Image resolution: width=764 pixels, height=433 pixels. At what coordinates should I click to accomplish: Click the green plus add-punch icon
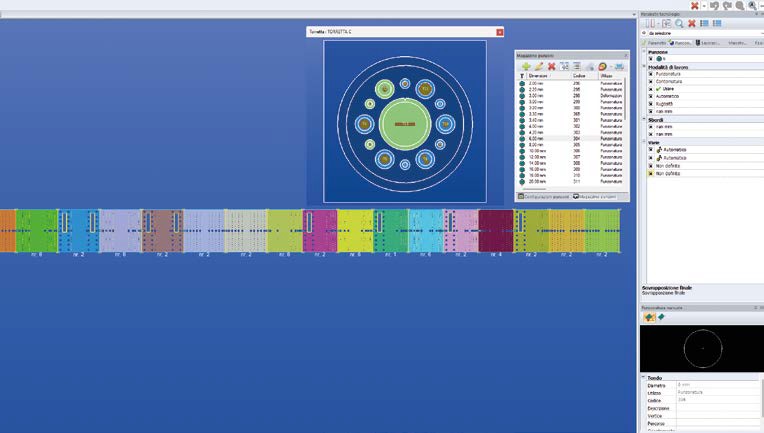pos(526,66)
